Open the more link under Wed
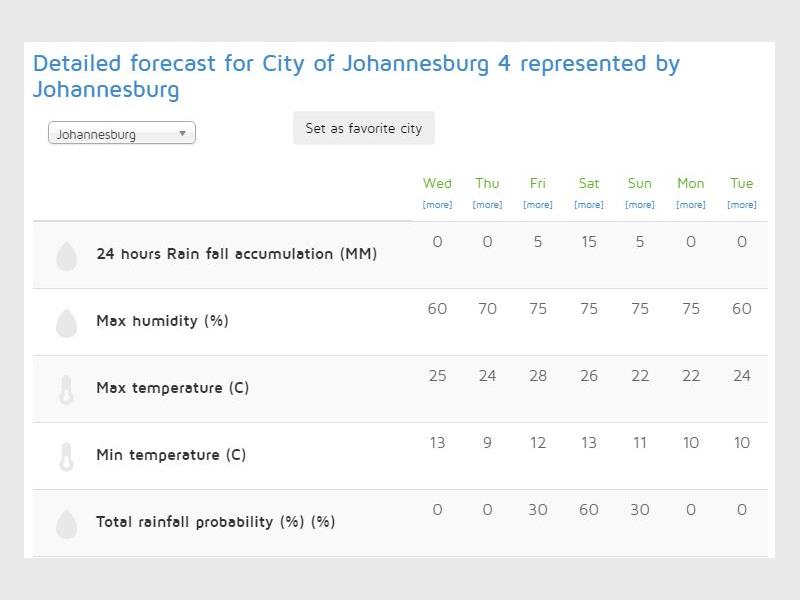The image size is (800, 600). pyautogui.click(x=437, y=205)
